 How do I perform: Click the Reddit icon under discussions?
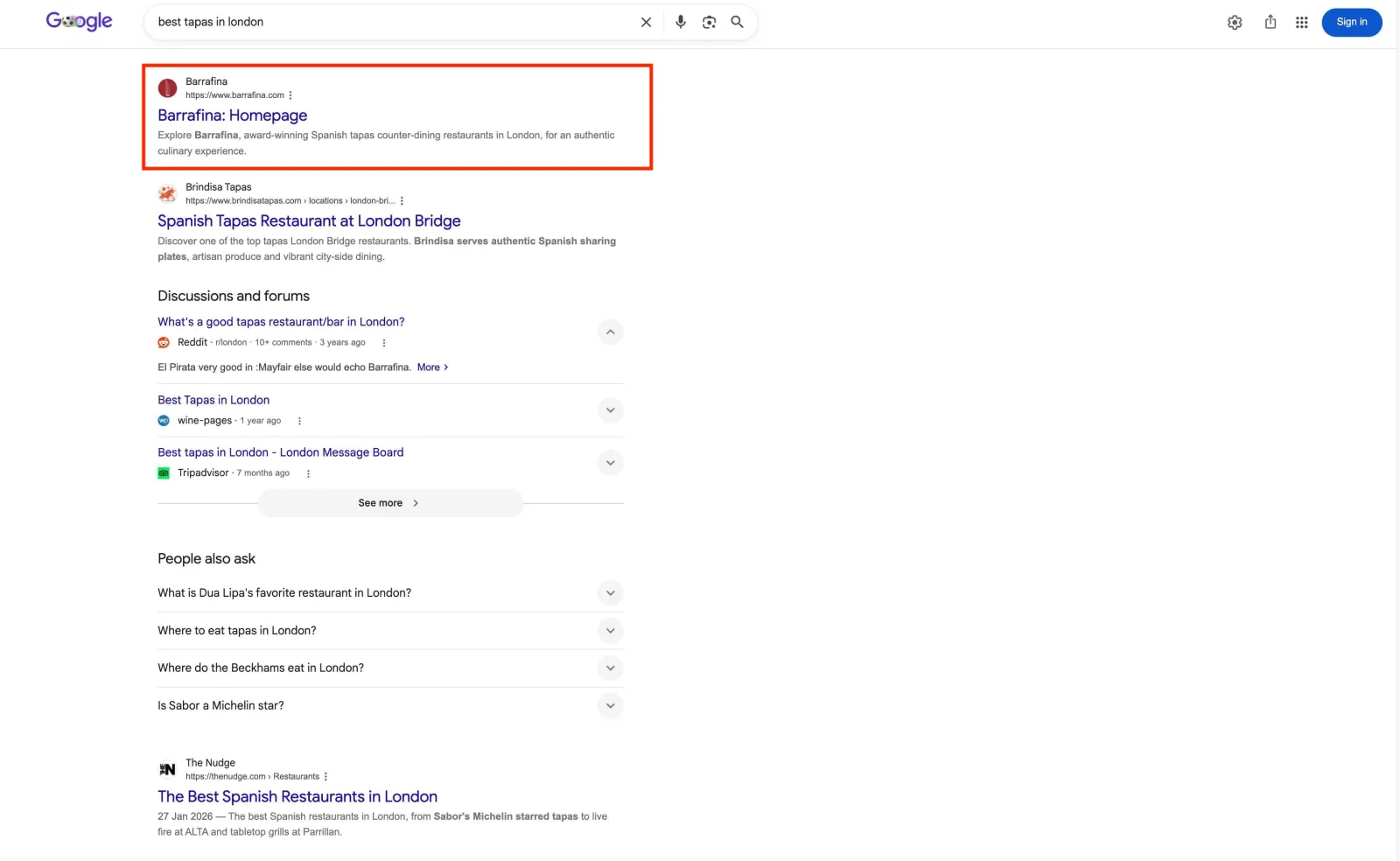pyautogui.click(x=164, y=342)
